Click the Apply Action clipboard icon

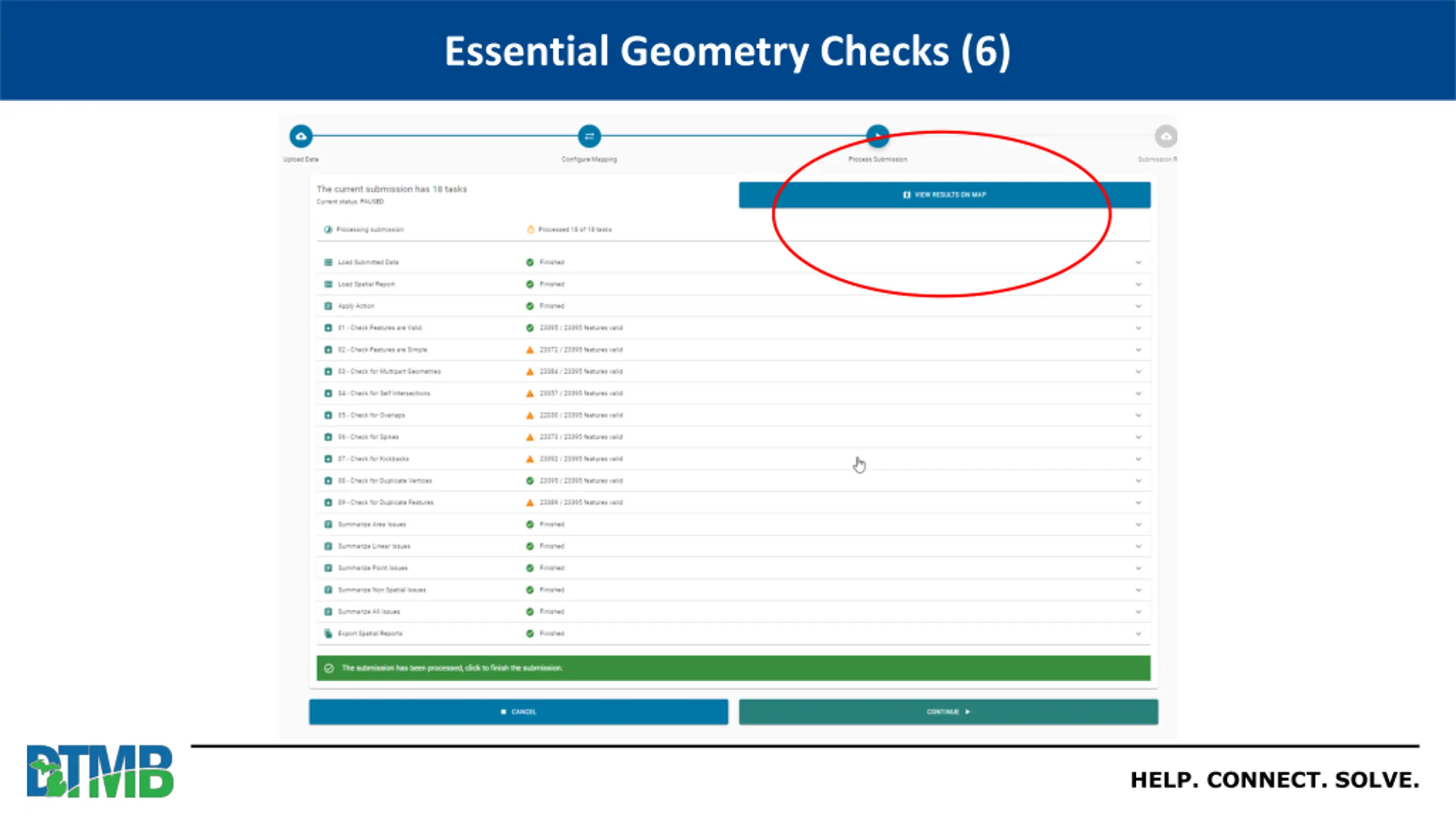pos(328,306)
